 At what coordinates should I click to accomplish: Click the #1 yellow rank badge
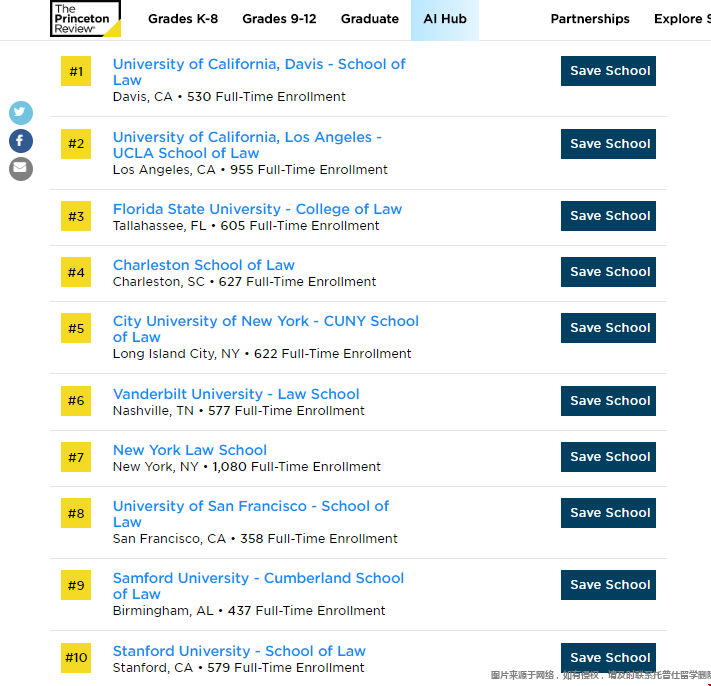pos(76,72)
